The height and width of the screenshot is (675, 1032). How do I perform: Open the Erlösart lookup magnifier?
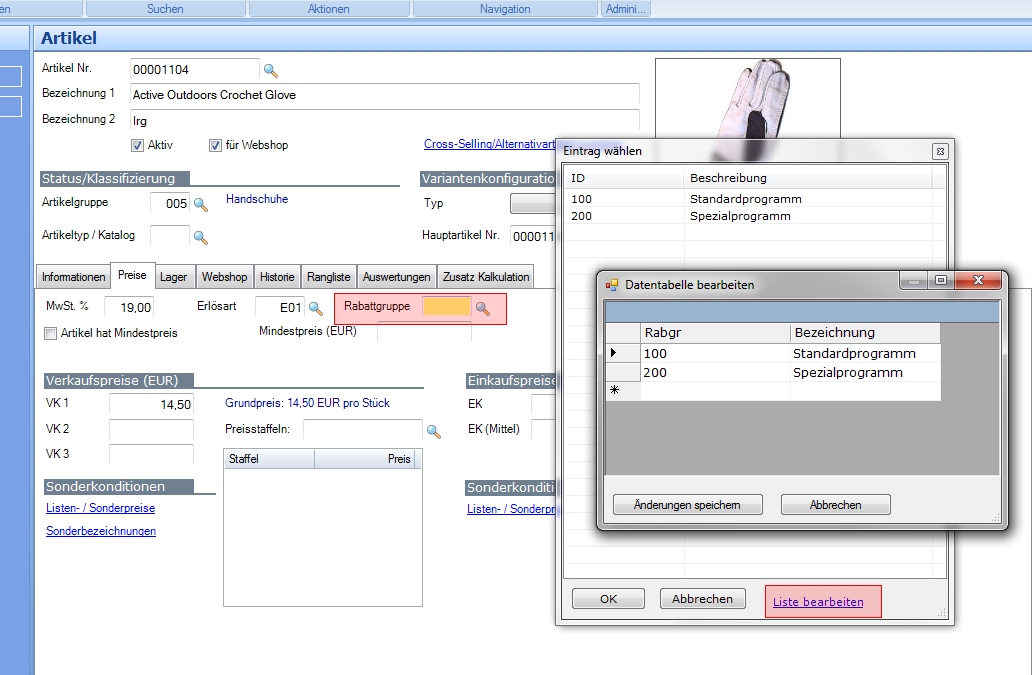[315, 308]
